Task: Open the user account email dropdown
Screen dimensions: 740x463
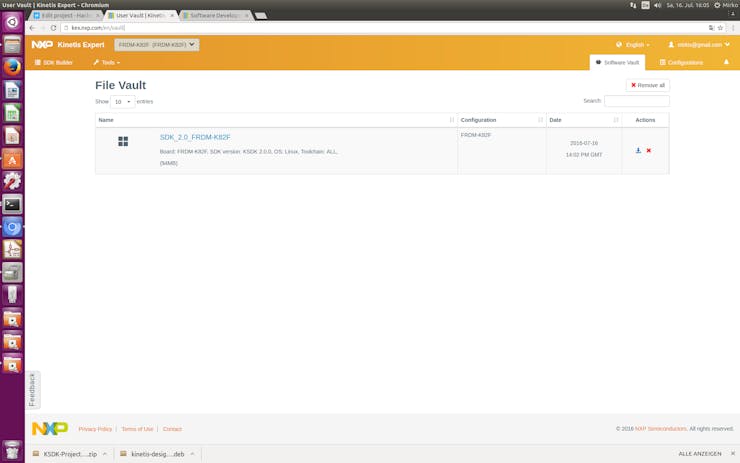Action: point(699,45)
